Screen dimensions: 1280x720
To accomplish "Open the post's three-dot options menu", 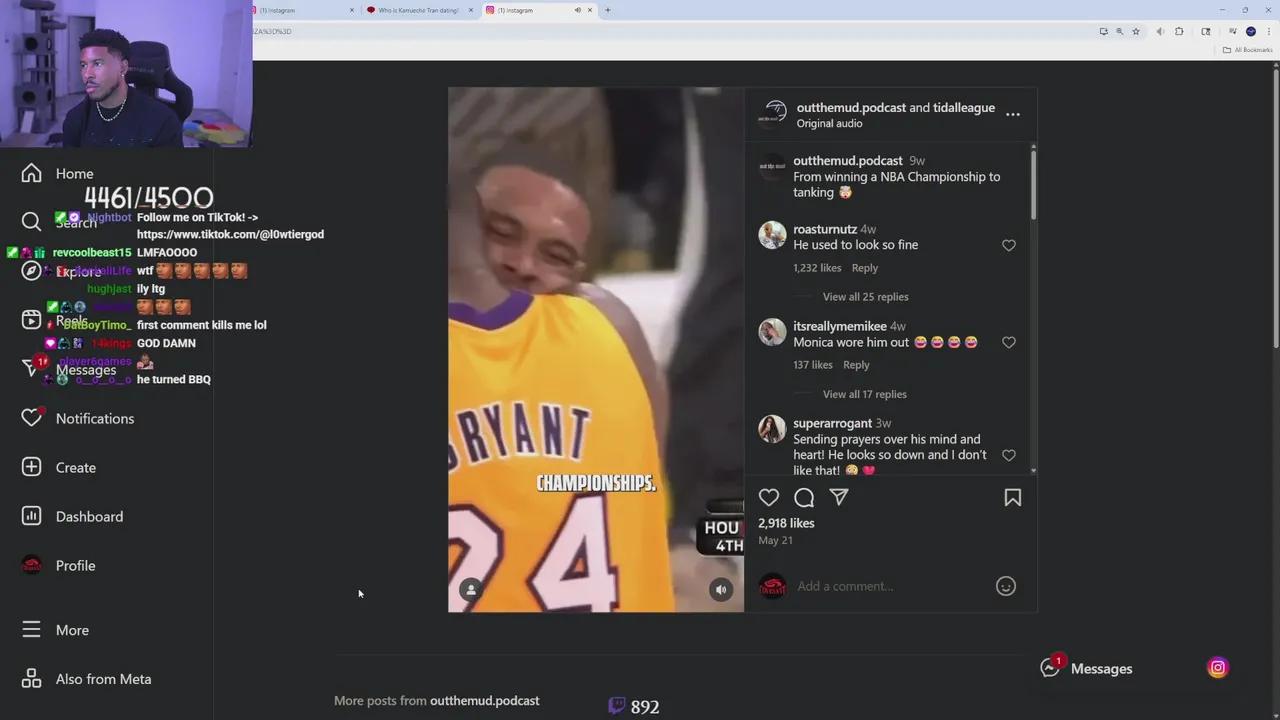I will pyautogui.click(x=1013, y=114).
